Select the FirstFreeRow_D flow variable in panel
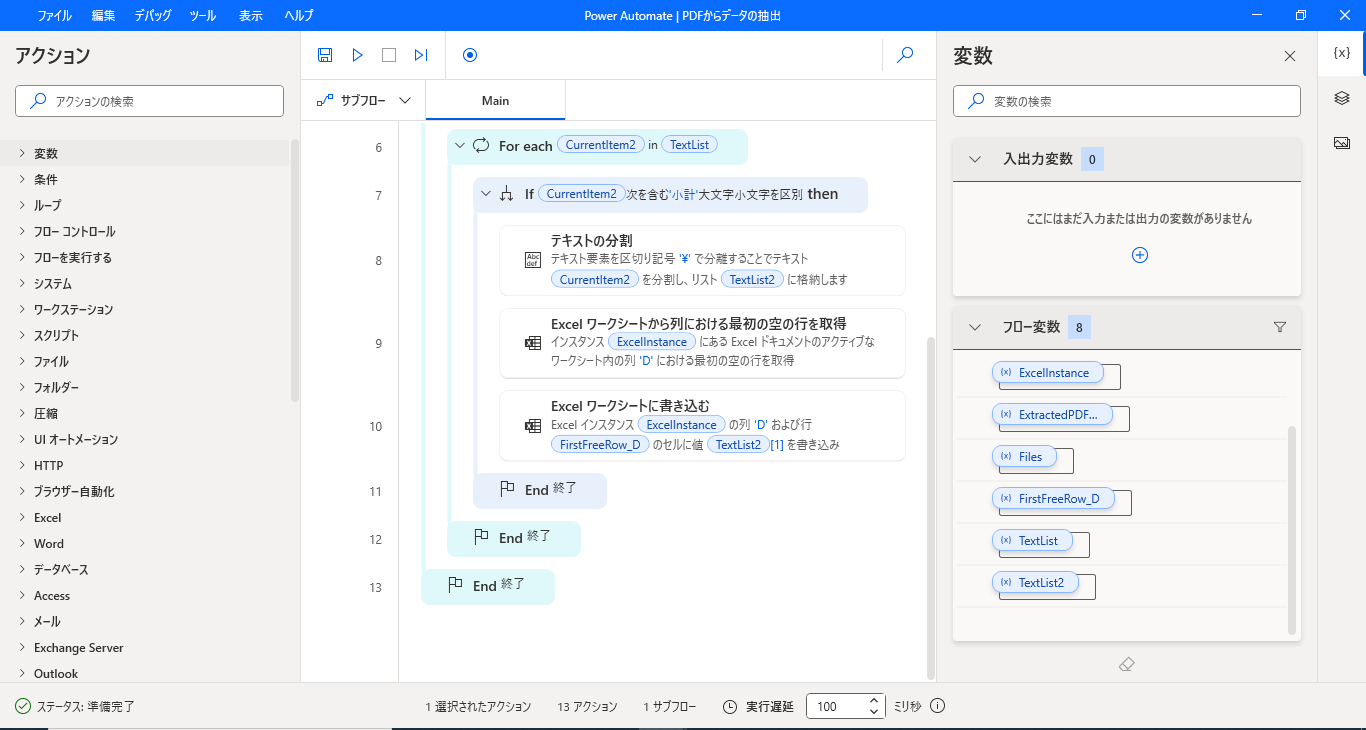 tap(1053, 498)
